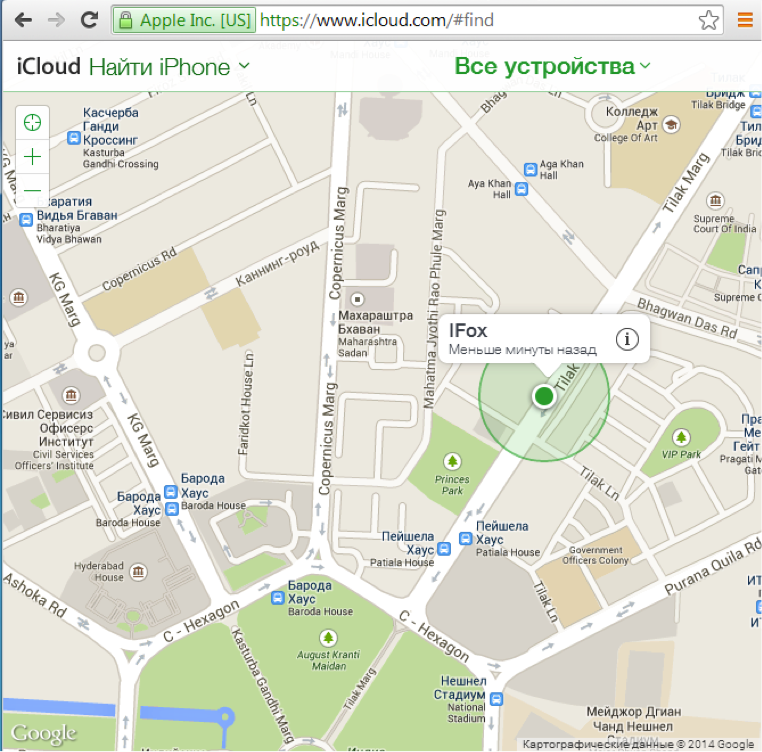
Task: Click the iCloud logo text
Action: pyautogui.click(x=48, y=66)
